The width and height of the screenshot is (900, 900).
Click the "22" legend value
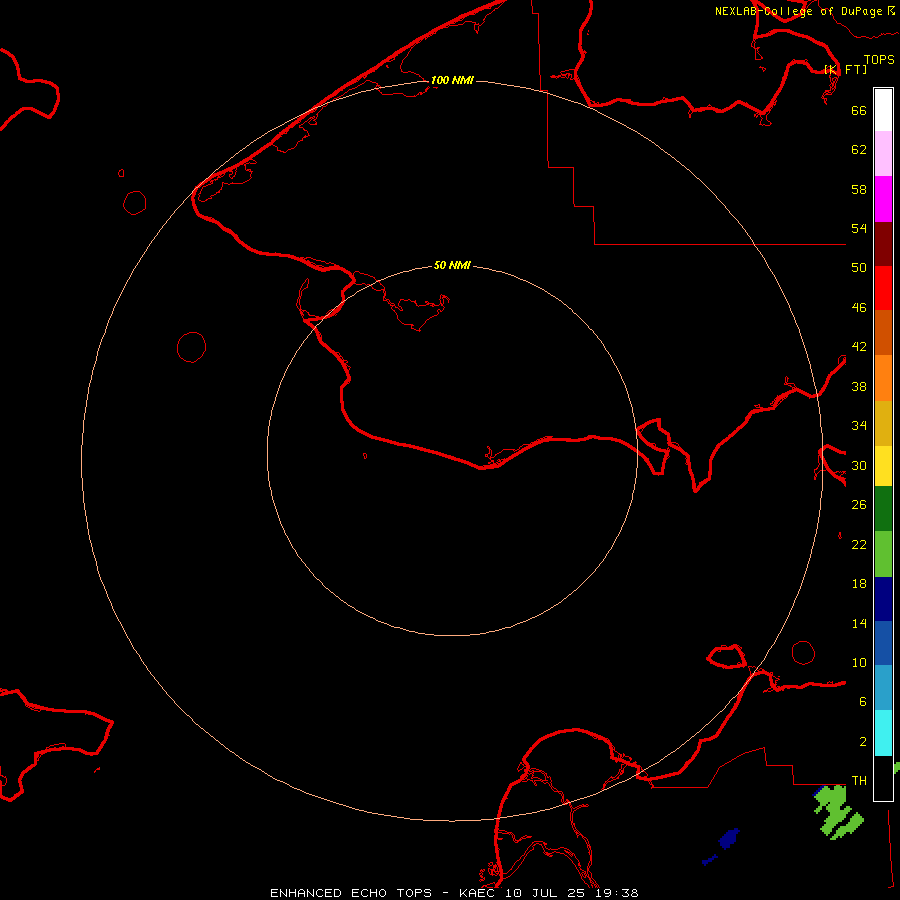pos(859,544)
